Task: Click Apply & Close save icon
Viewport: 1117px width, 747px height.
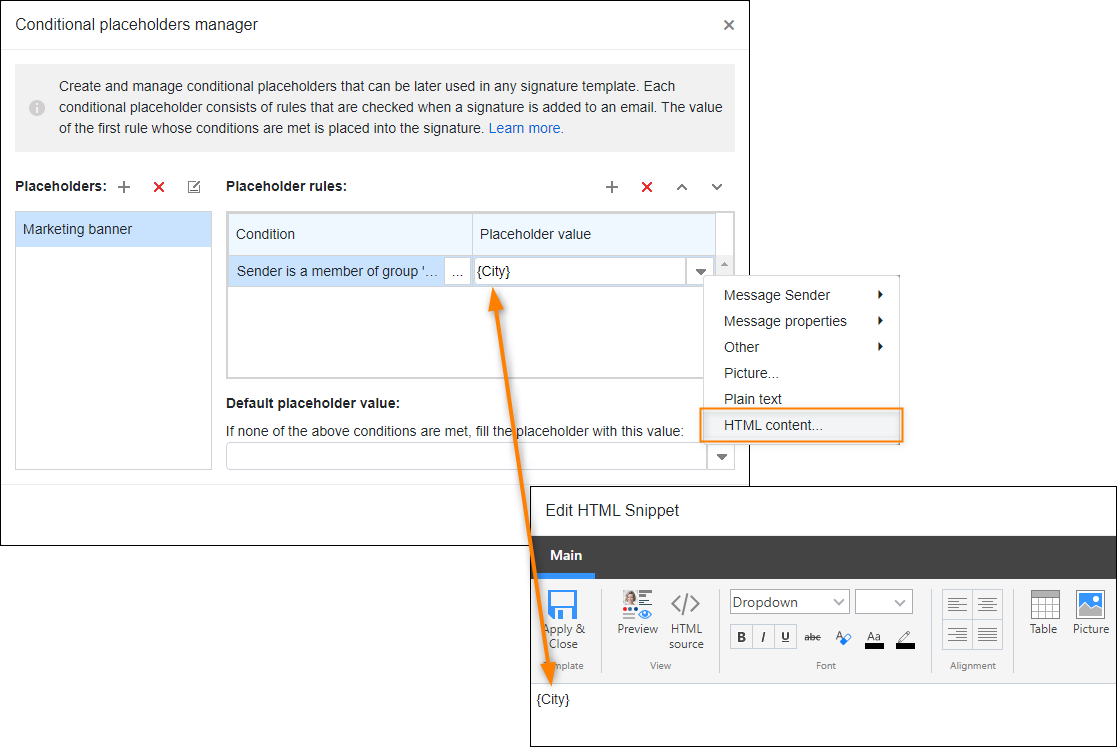Action: [x=563, y=619]
